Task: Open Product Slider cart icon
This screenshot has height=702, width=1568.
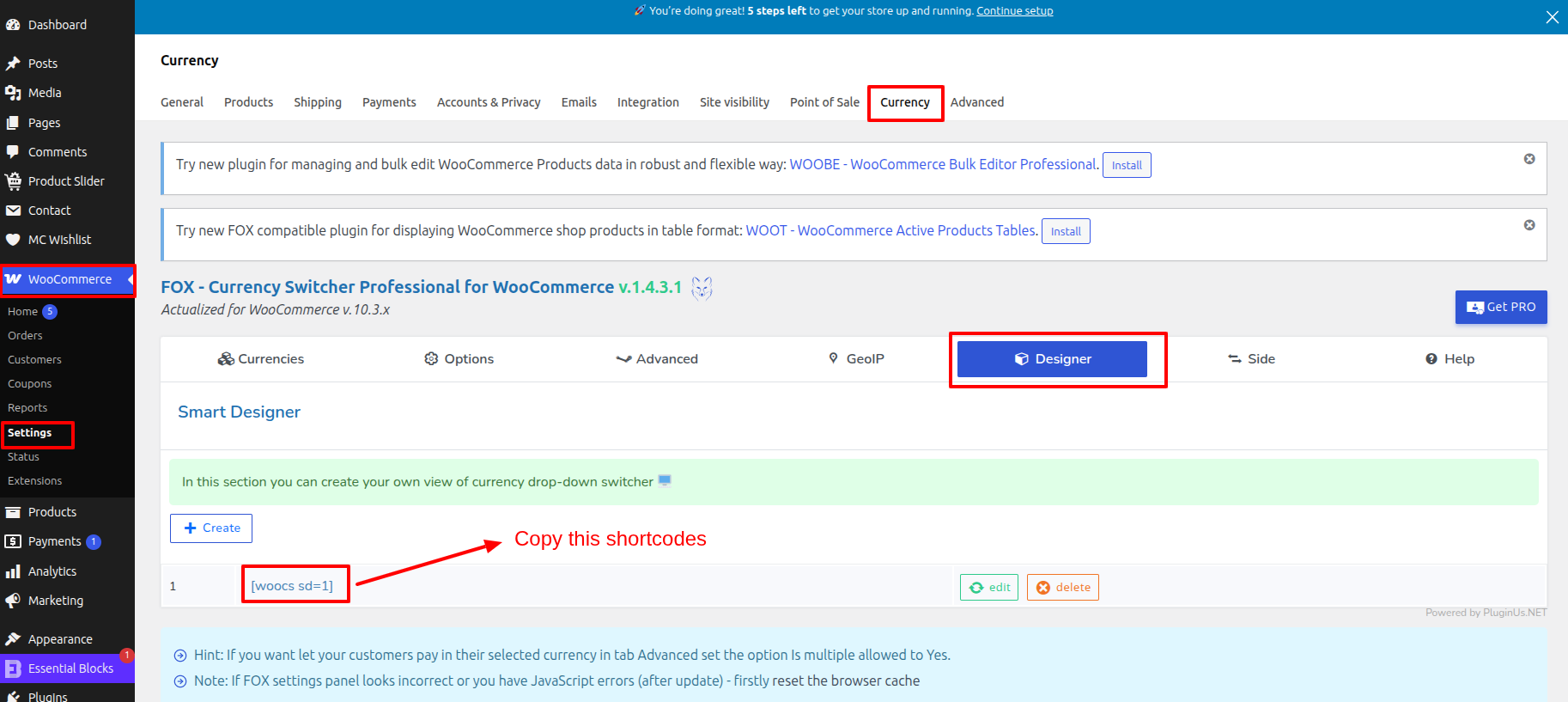Action: [13, 181]
